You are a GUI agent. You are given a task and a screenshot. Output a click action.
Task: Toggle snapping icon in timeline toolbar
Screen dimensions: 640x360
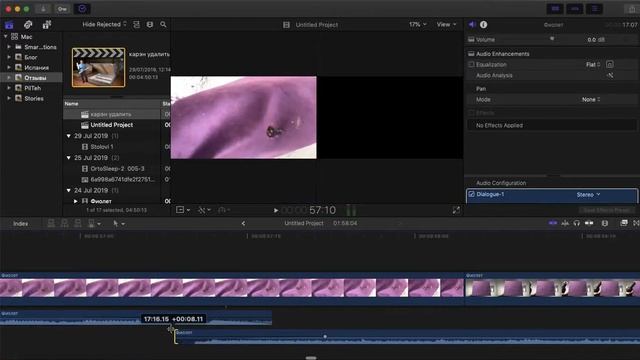589,223
